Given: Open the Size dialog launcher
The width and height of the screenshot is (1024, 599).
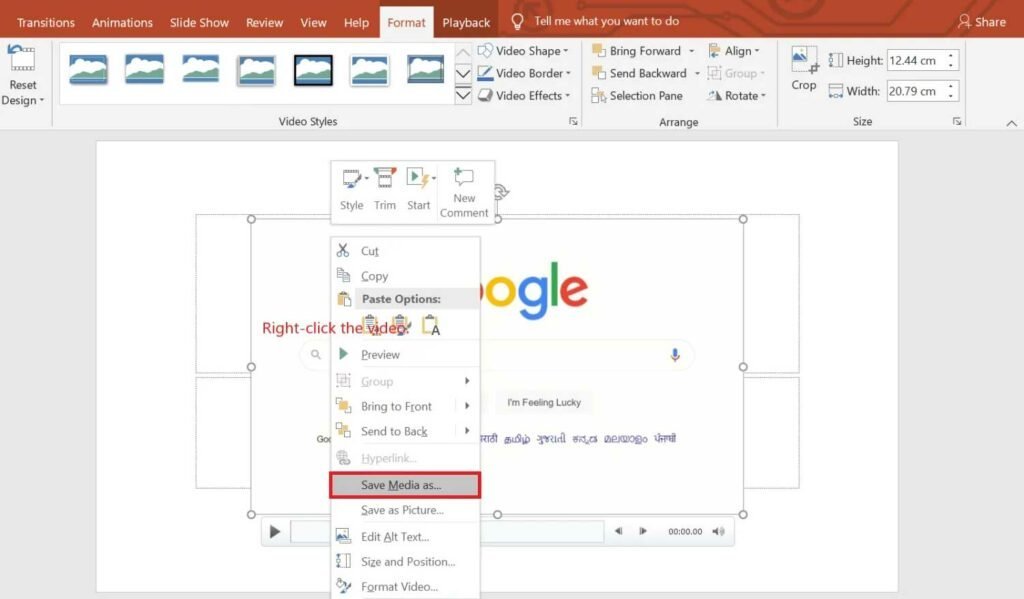Looking at the screenshot, I should coord(957,121).
